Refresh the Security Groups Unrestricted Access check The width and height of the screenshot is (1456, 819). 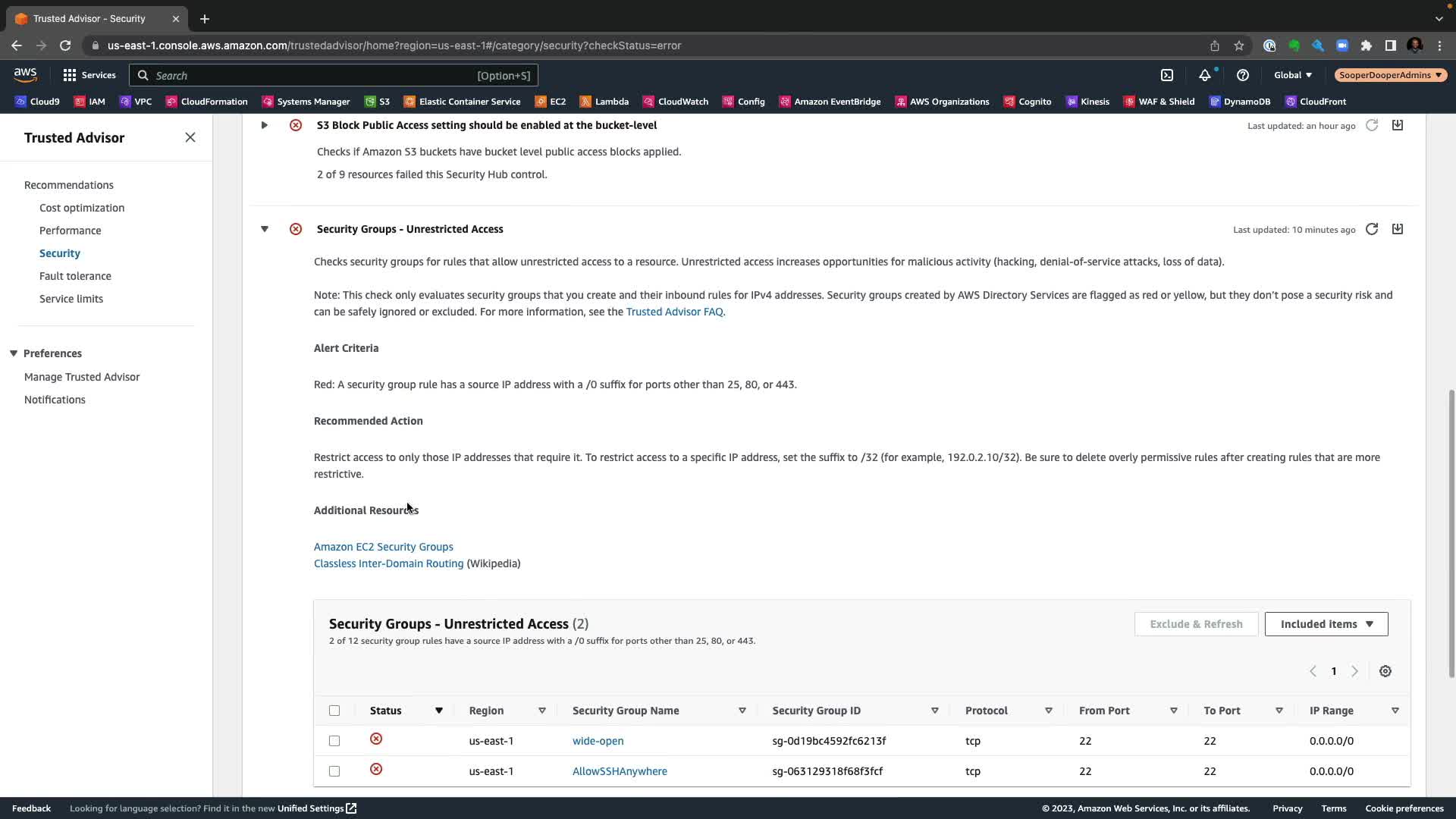[1371, 229]
